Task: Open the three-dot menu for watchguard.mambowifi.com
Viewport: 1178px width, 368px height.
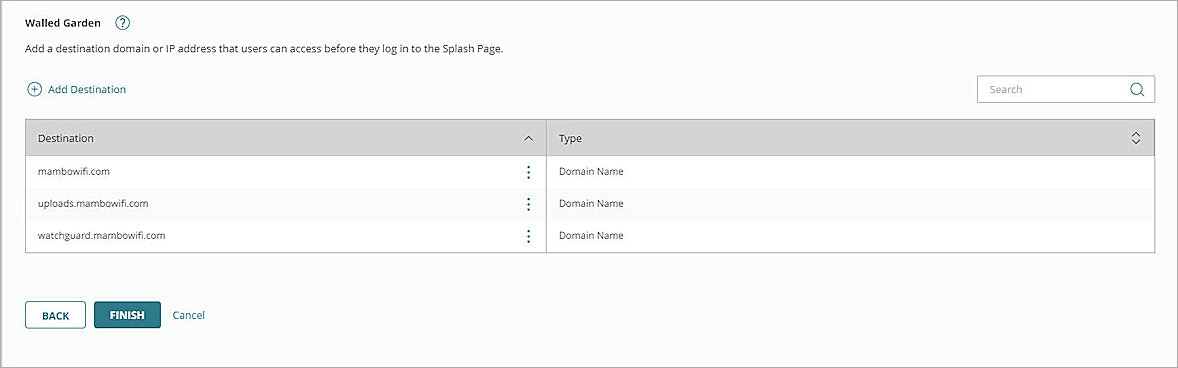Action: point(528,237)
